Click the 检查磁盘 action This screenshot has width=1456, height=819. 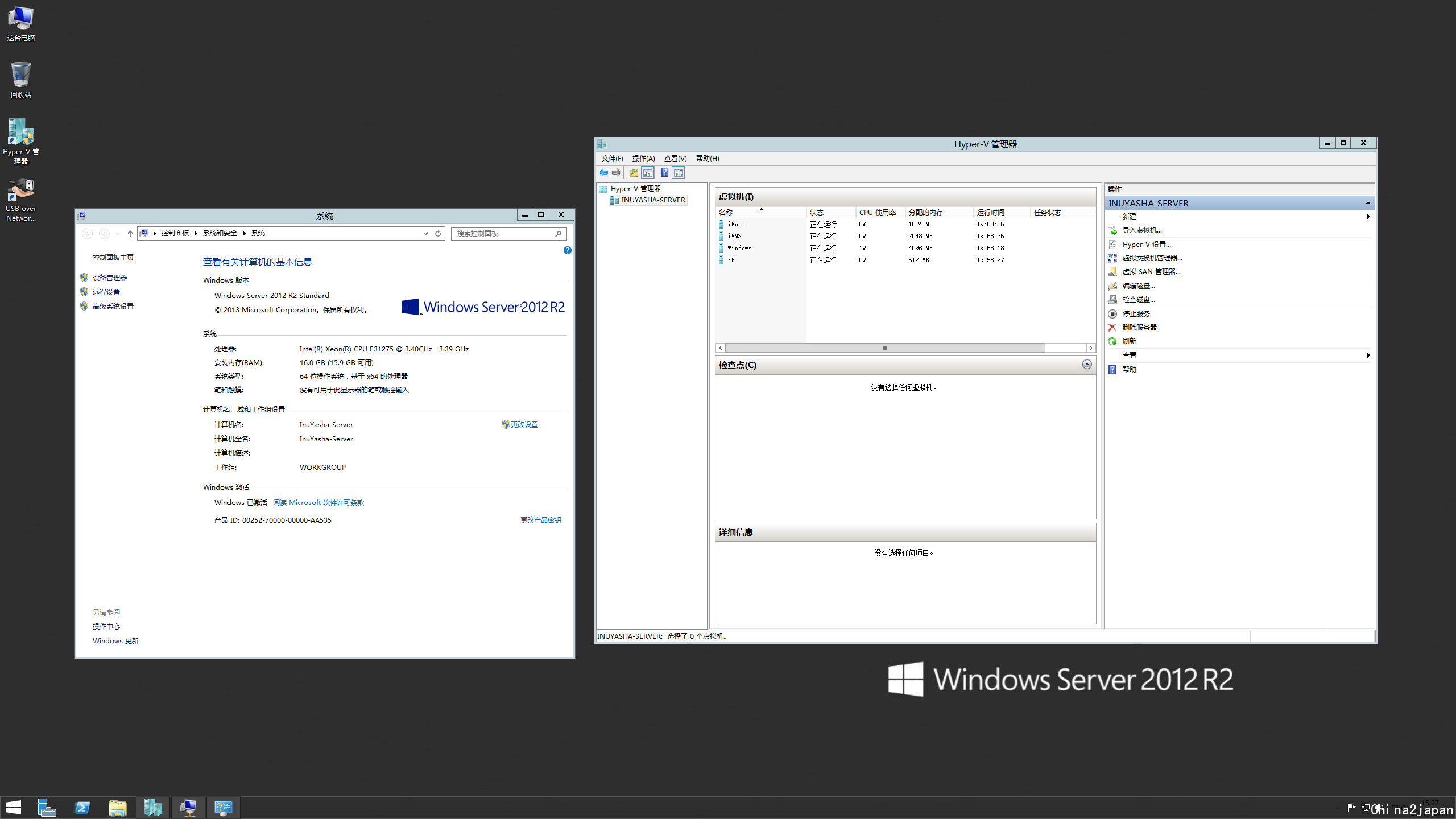[x=1139, y=300]
